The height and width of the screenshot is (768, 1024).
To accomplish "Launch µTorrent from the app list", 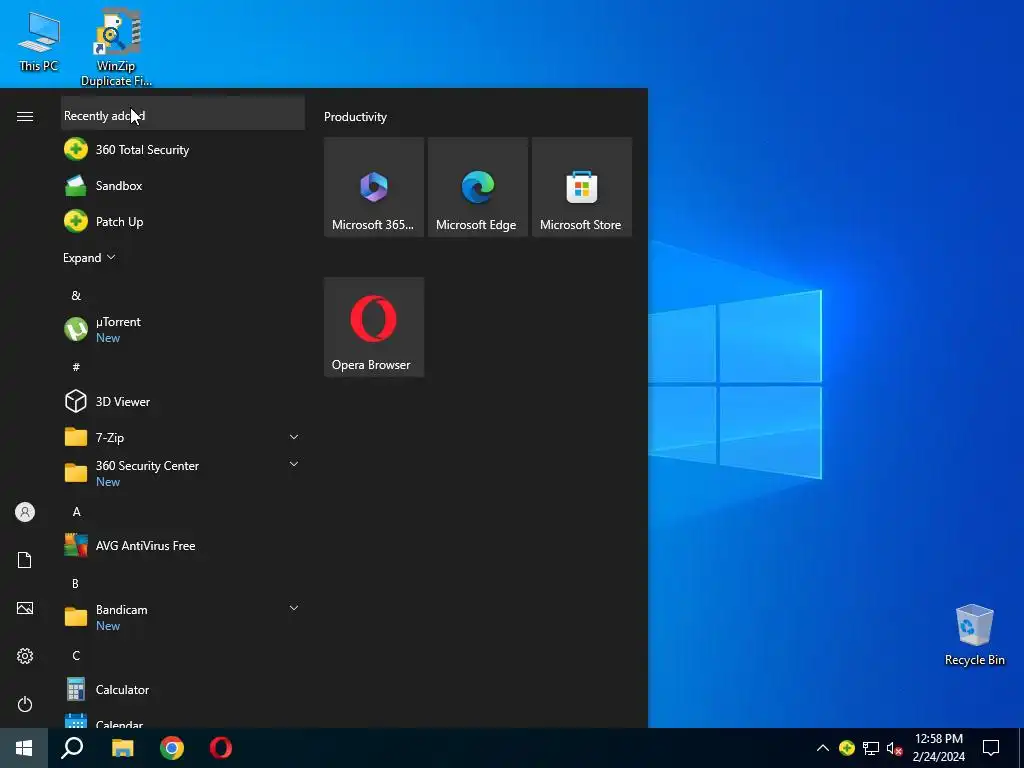I will pos(183,329).
